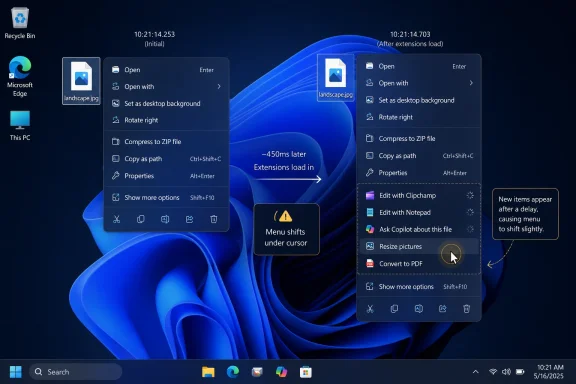Click the Rename icon in the initial menu
Image resolution: width=576 pixels, height=384 pixels.
(165, 219)
